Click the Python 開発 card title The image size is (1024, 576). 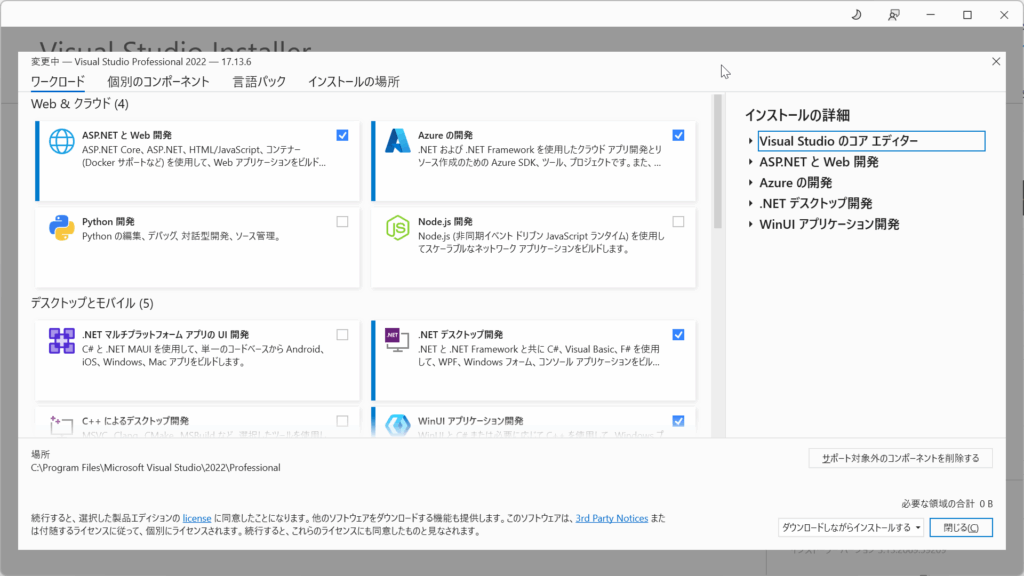pyautogui.click(x=108, y=222)
